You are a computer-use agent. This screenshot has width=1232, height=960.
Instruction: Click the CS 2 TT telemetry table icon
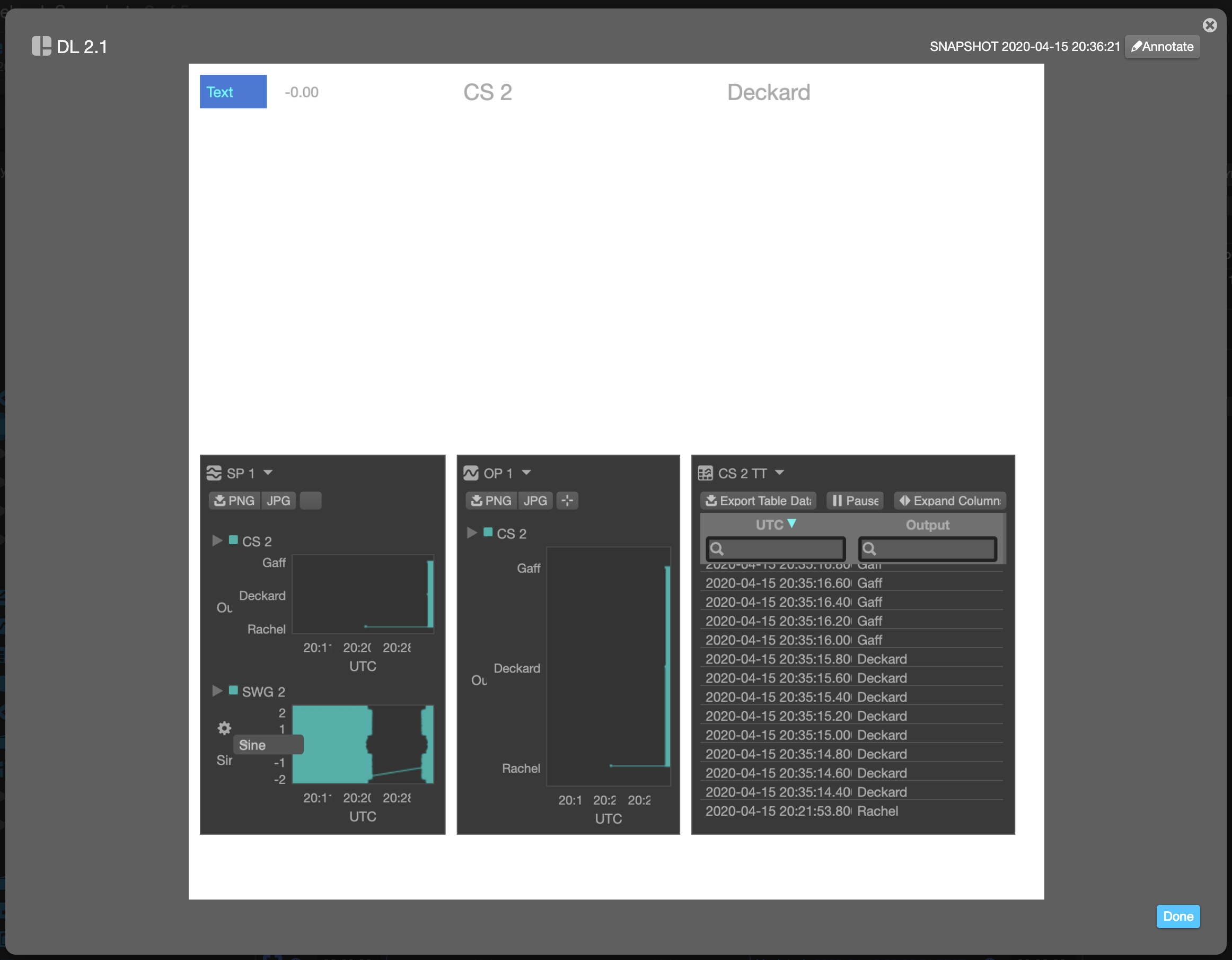point(706,473)
